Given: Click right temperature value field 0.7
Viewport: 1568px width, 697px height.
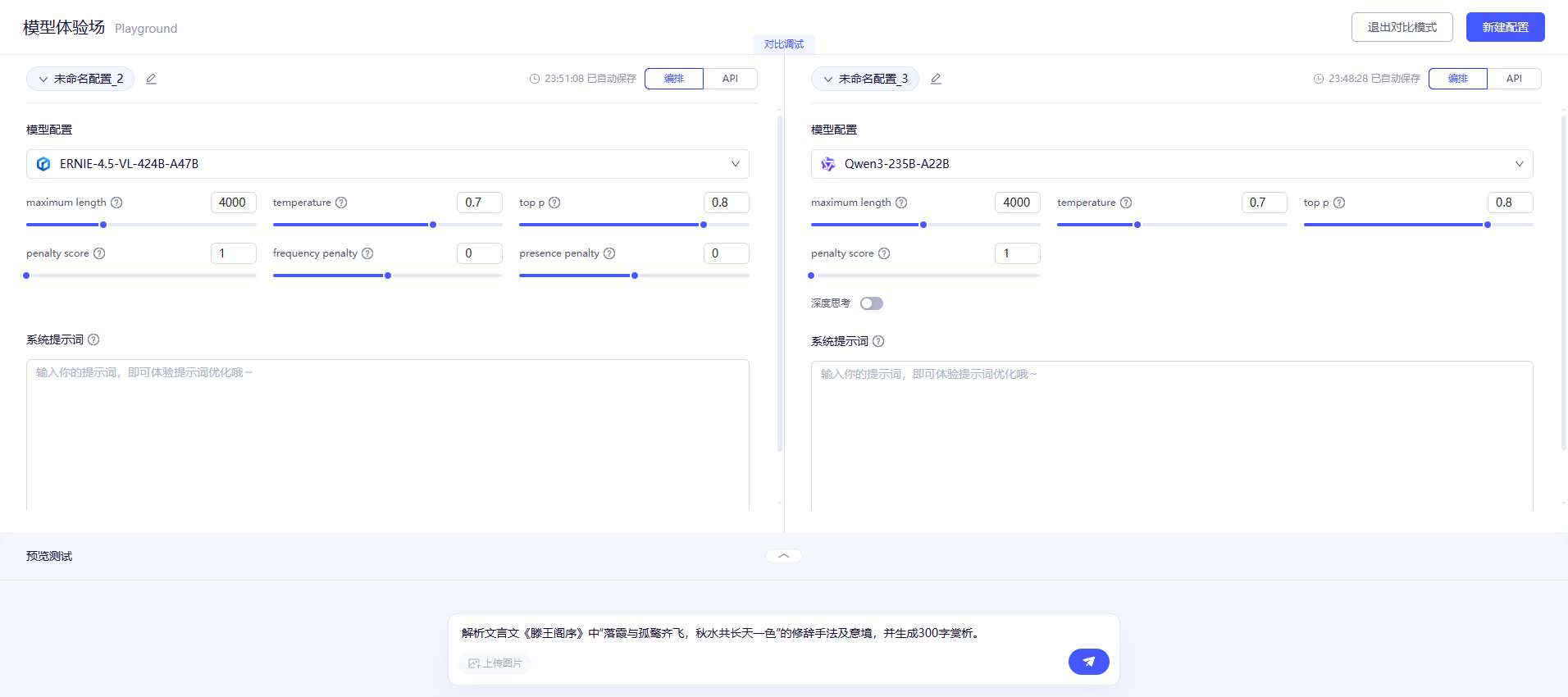Looking at the screenshot, I should (x=1265, y=203).
